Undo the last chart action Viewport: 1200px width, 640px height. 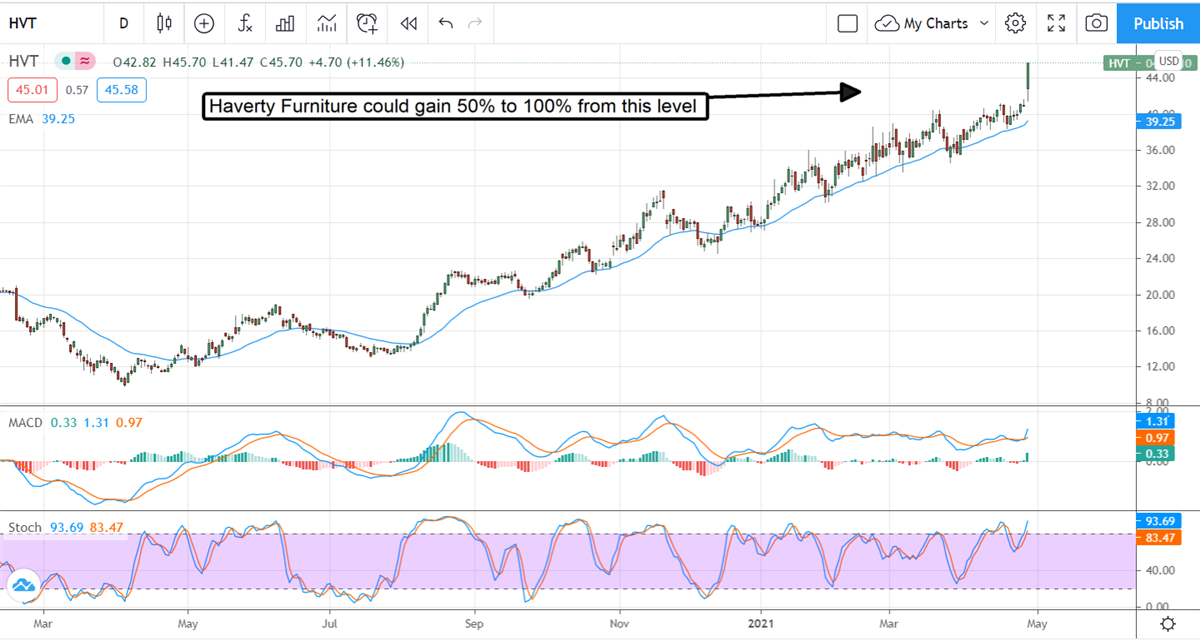[445, 23]
